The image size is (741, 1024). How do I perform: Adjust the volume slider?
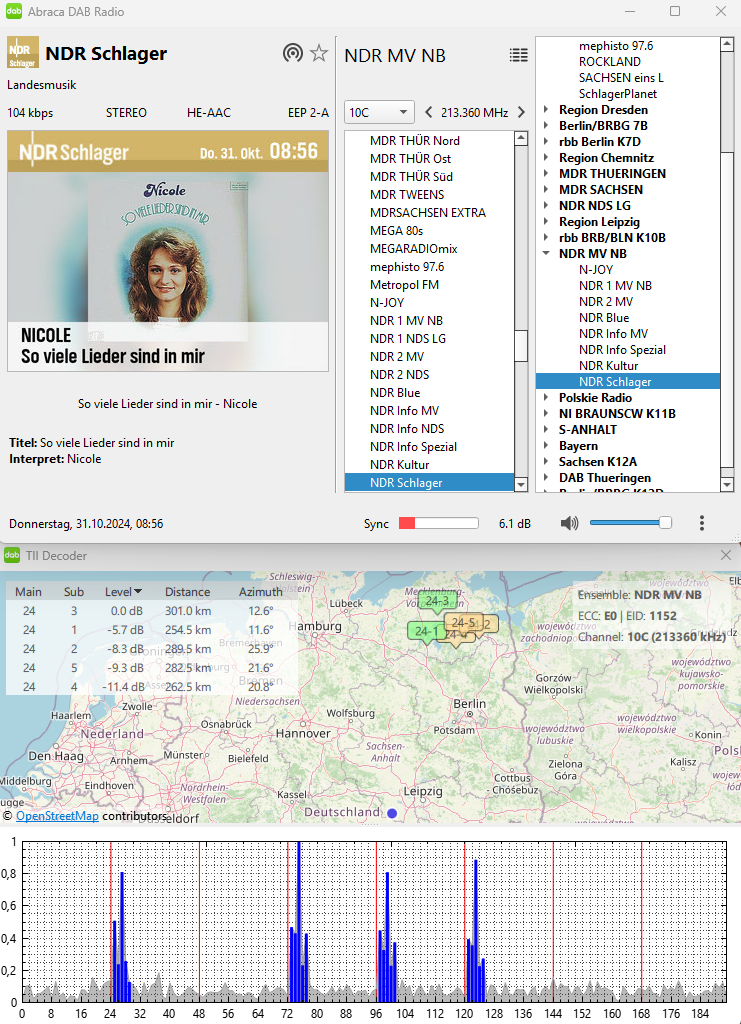(631, 522)
